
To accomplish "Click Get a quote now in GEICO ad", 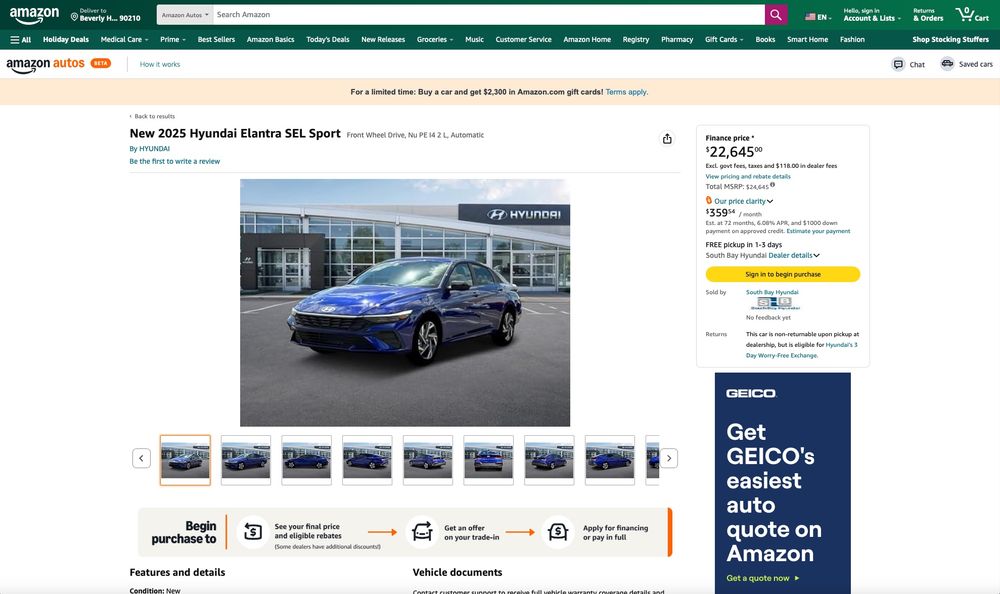I will click(762, 578).
